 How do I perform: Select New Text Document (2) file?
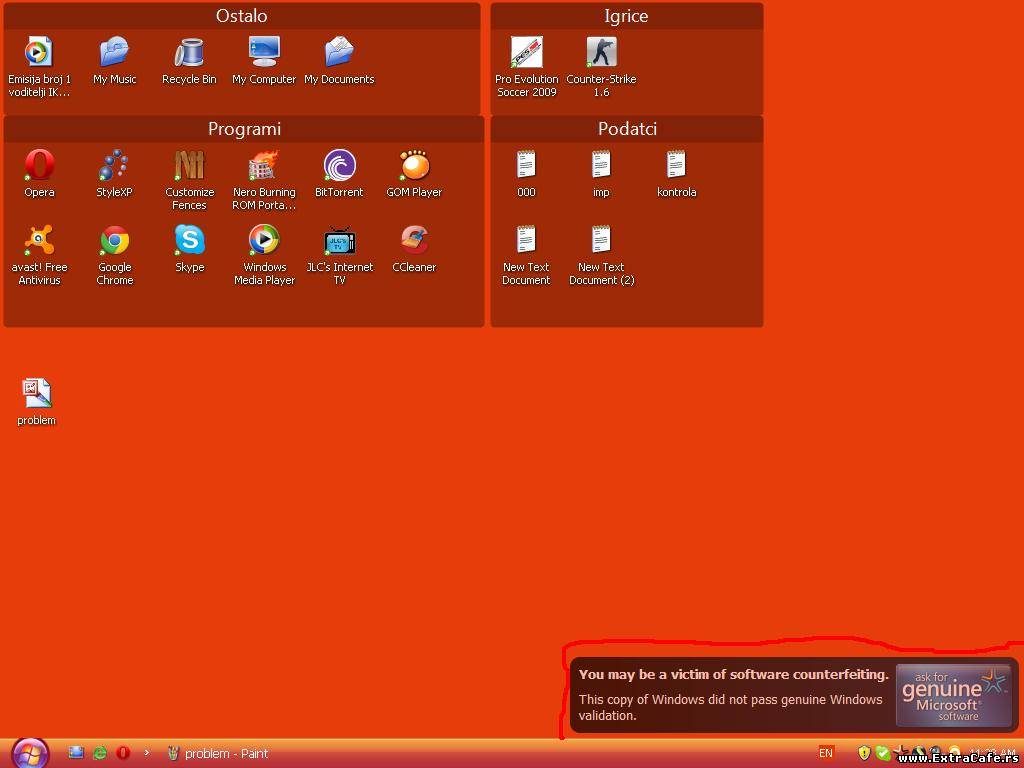click(601, 255)
